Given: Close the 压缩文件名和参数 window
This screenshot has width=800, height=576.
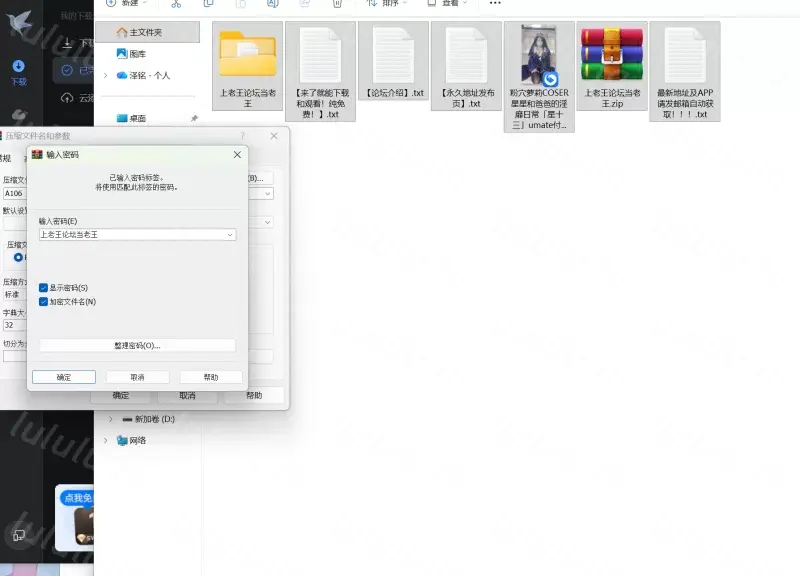Looking at the screenshot, I should tap(274, 136).
